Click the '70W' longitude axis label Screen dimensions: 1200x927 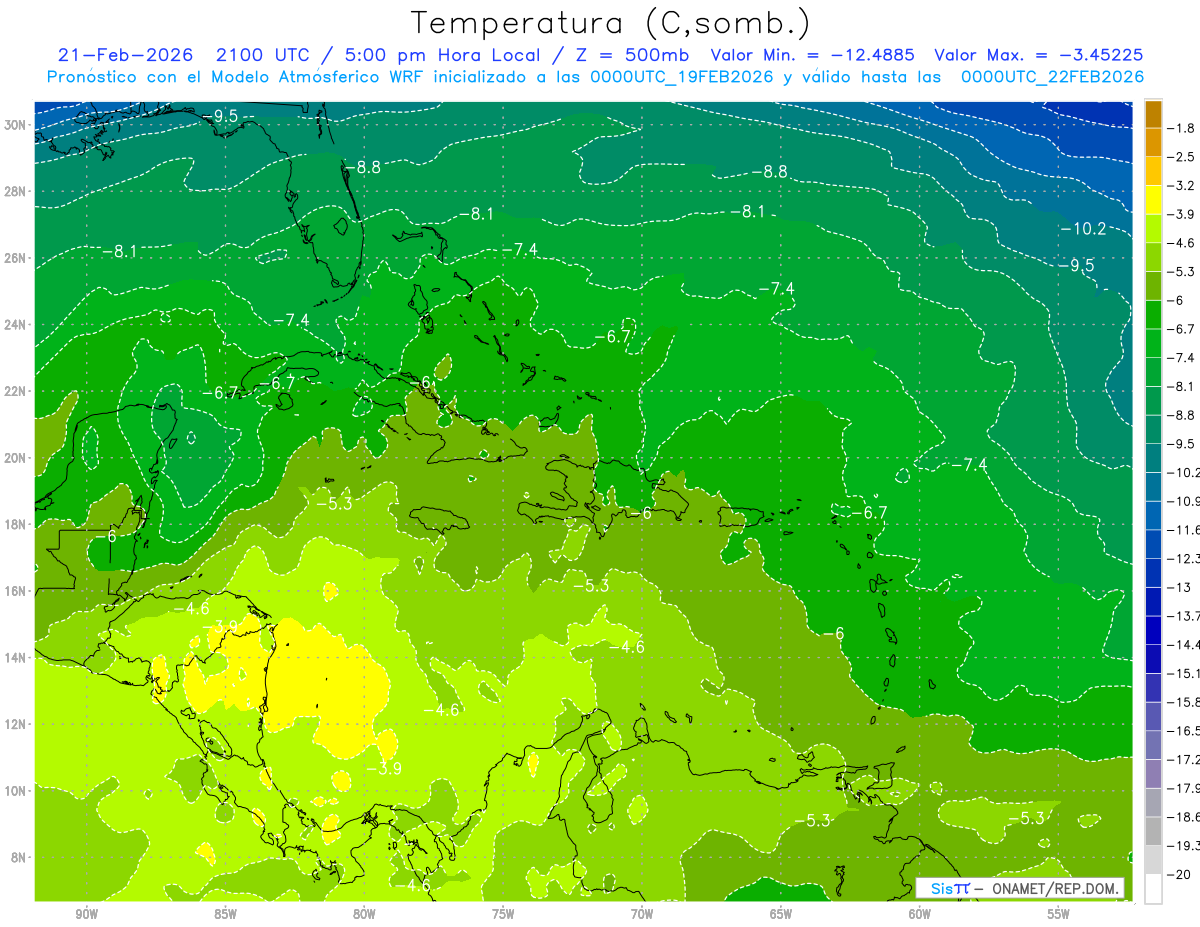[x=642, y=914]
